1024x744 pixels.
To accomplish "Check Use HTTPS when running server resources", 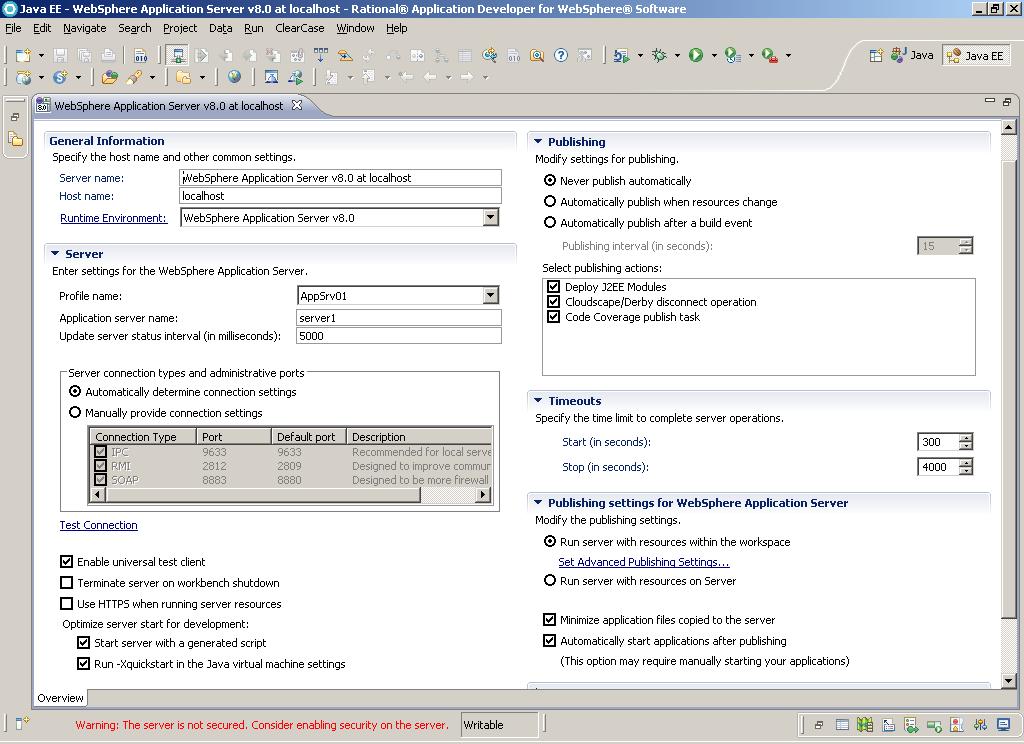I will click(67, 603).
